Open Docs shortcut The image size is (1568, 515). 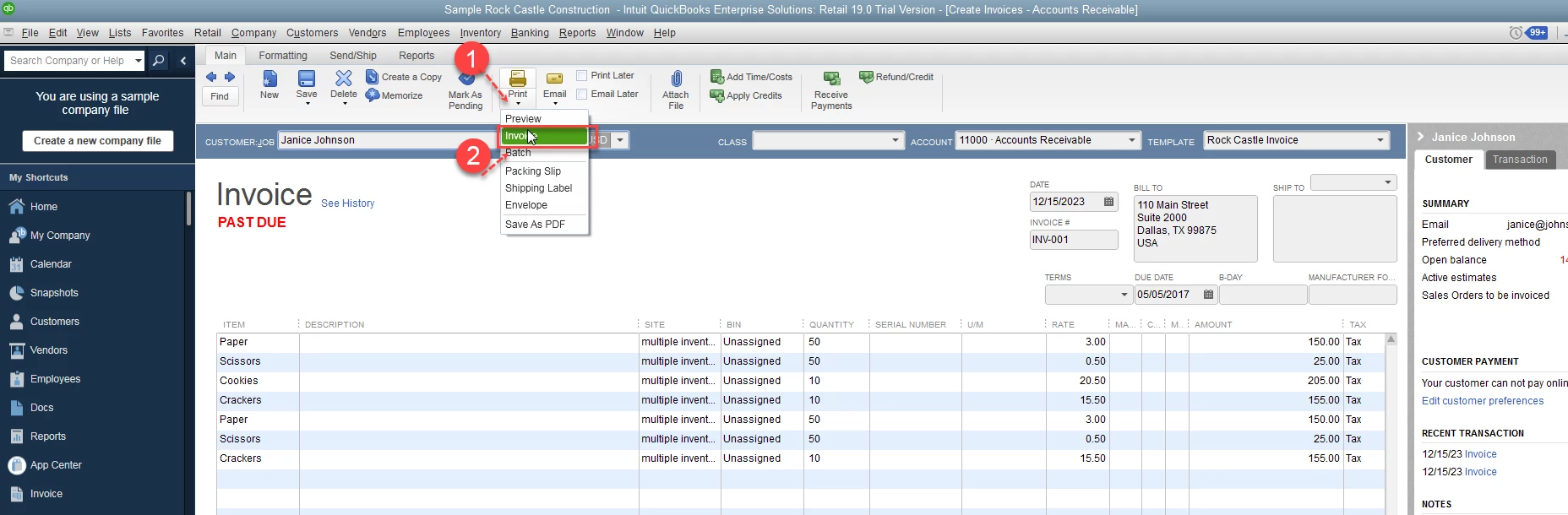(31, 408)
